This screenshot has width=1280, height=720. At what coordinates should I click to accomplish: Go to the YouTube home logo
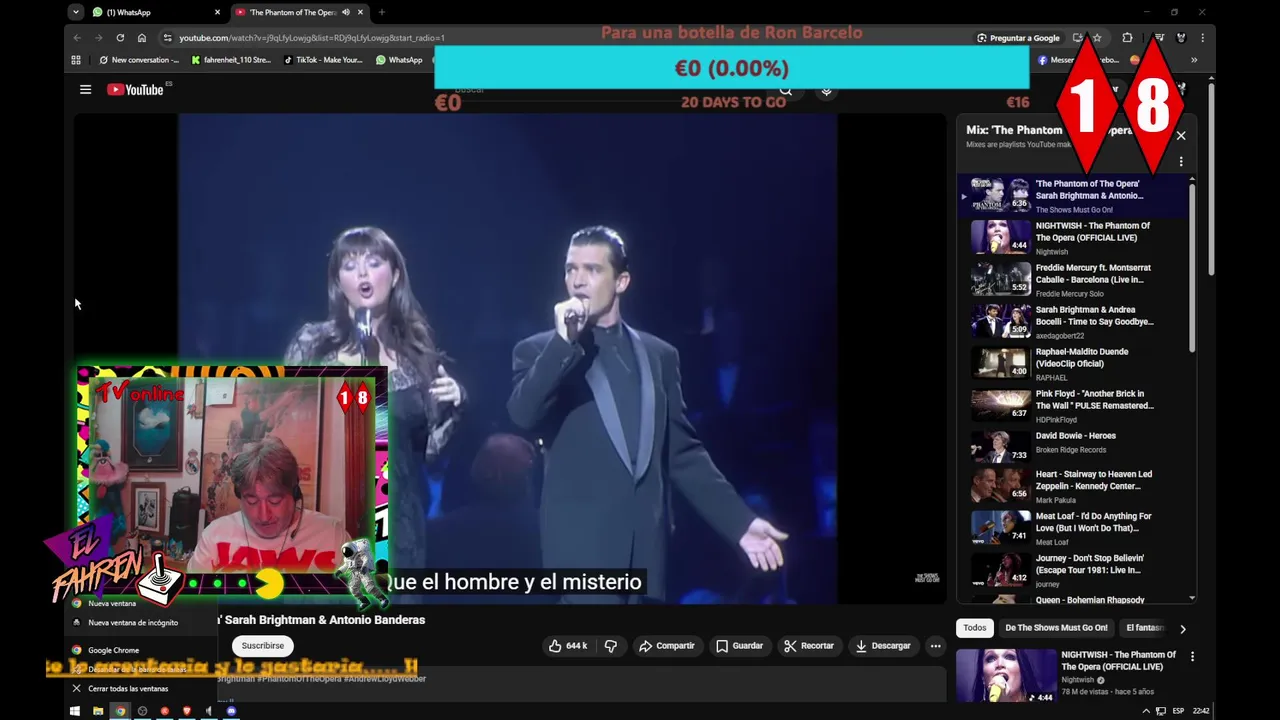tap(135, 90)
